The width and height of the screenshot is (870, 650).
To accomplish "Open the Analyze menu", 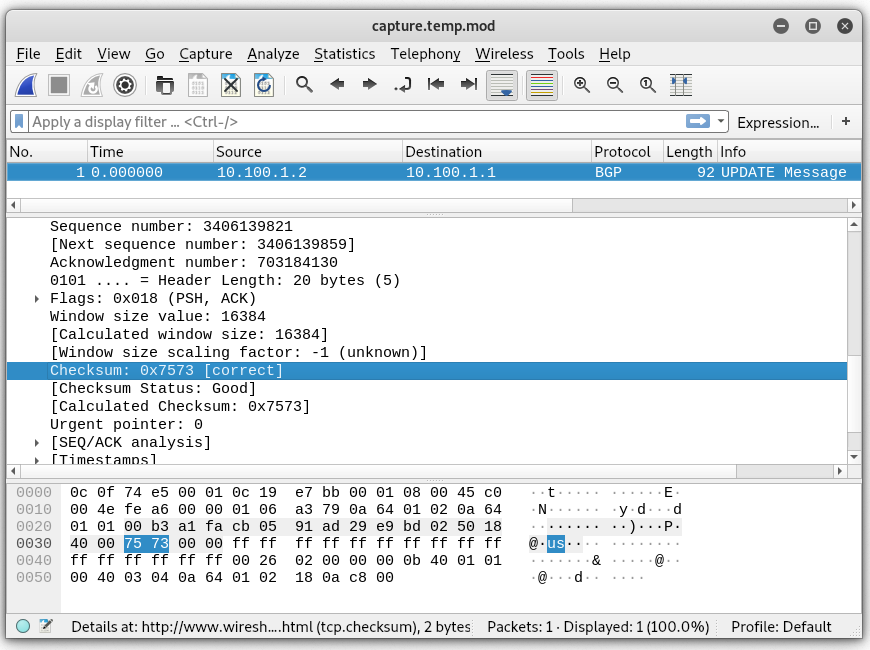I will pyautogui.click(x=273, y=54).
